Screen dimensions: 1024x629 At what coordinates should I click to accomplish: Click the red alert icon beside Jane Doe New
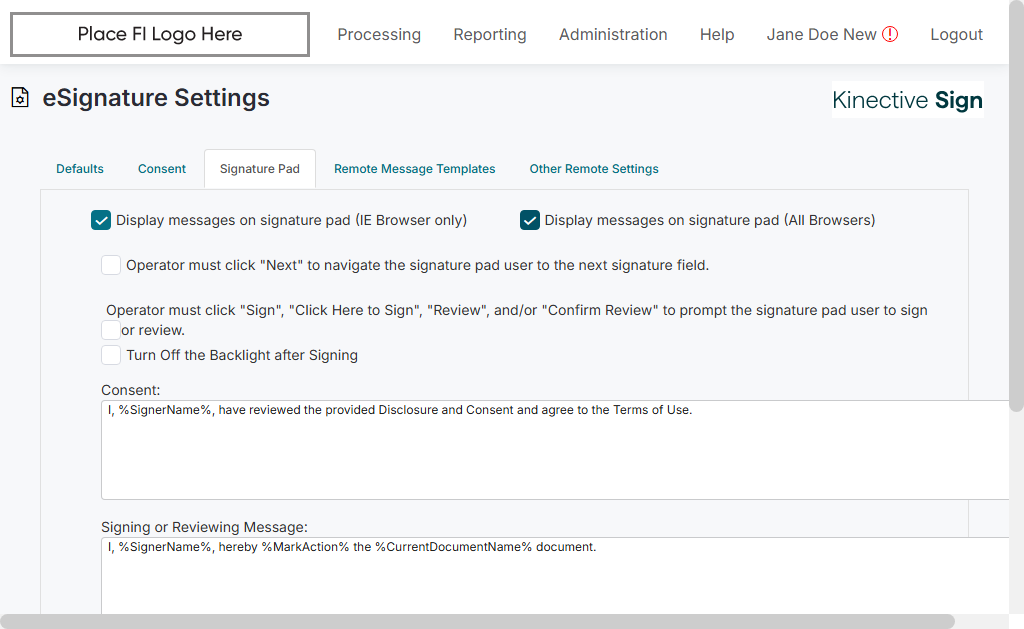click(x=890, y=34)
